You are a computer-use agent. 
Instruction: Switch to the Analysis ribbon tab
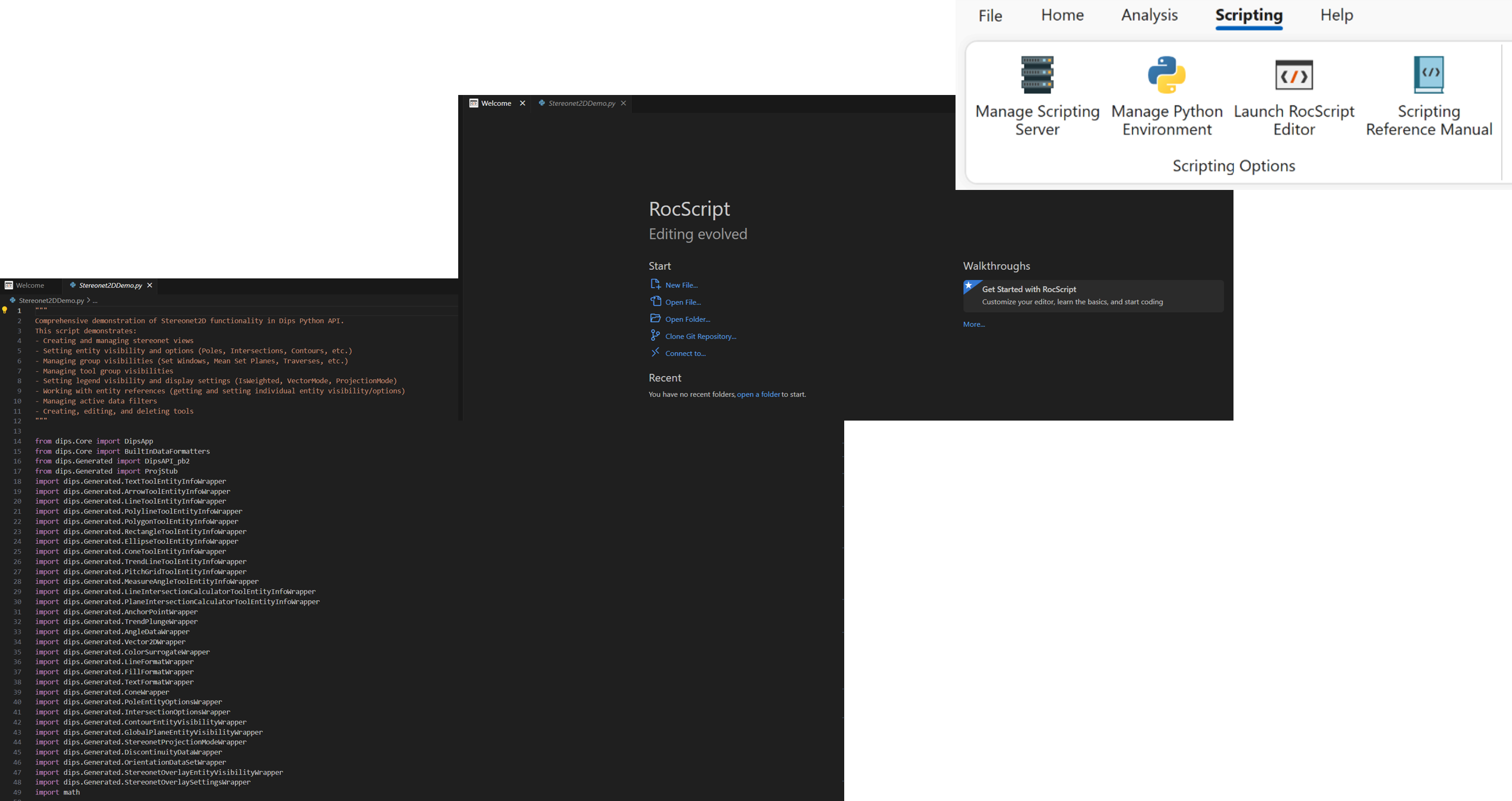click(x=1149, y=15)
